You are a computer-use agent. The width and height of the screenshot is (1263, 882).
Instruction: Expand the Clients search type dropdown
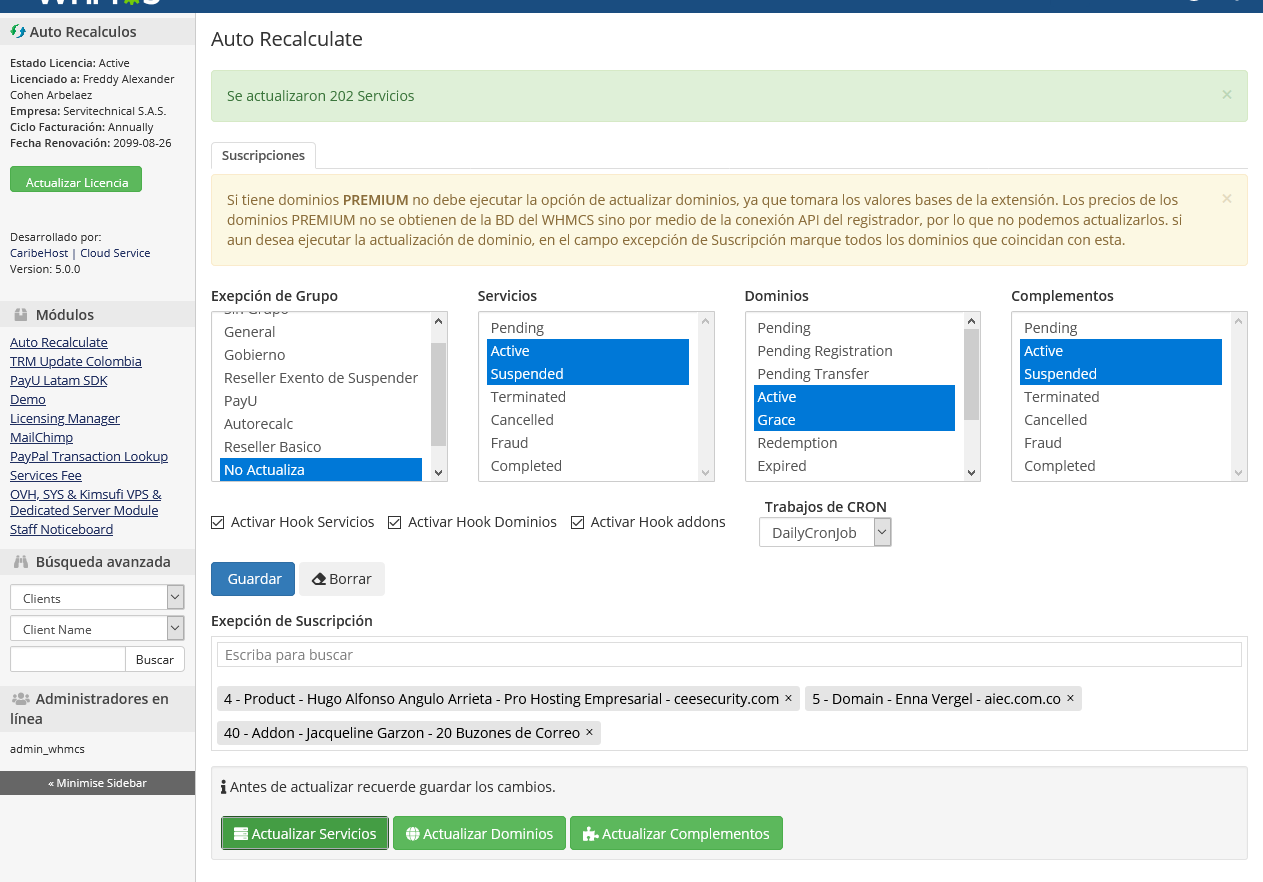[x=97, y=598]
